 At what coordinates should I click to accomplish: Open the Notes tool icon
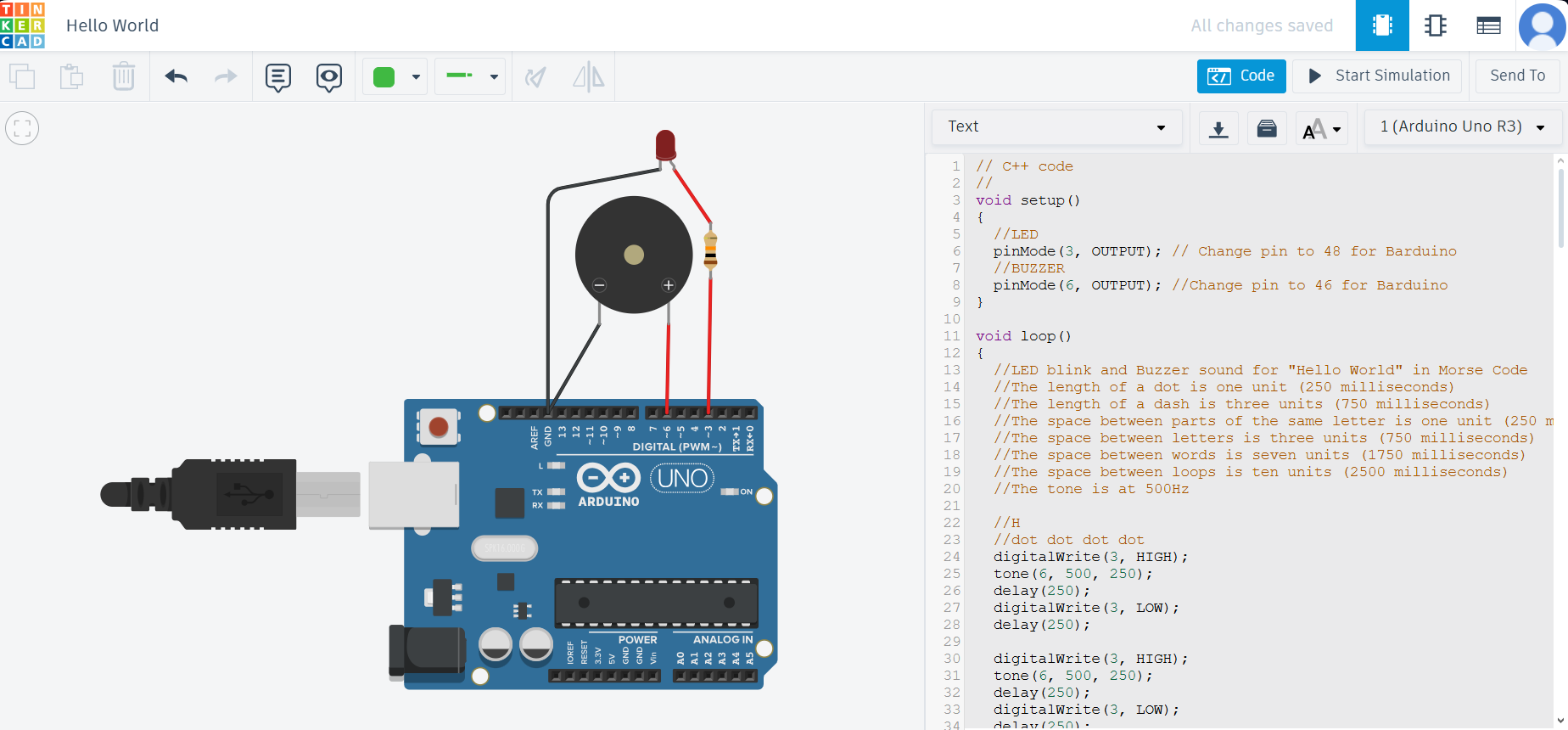278,77
